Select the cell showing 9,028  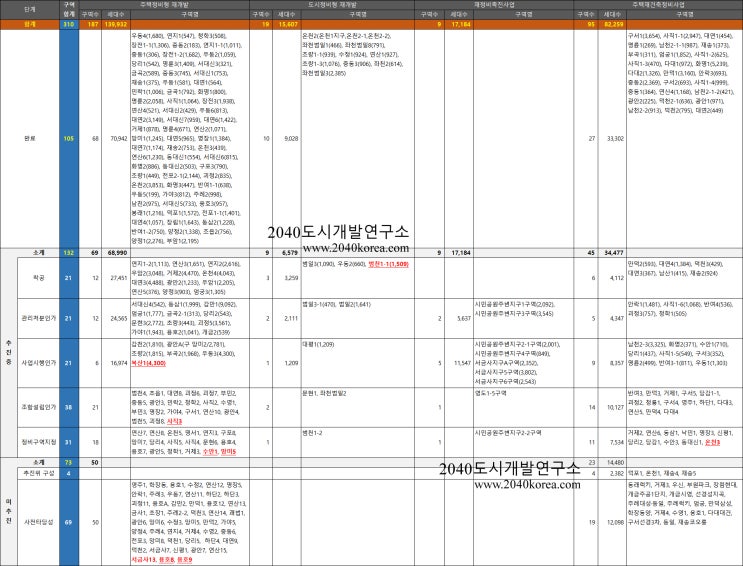(288, 138)
